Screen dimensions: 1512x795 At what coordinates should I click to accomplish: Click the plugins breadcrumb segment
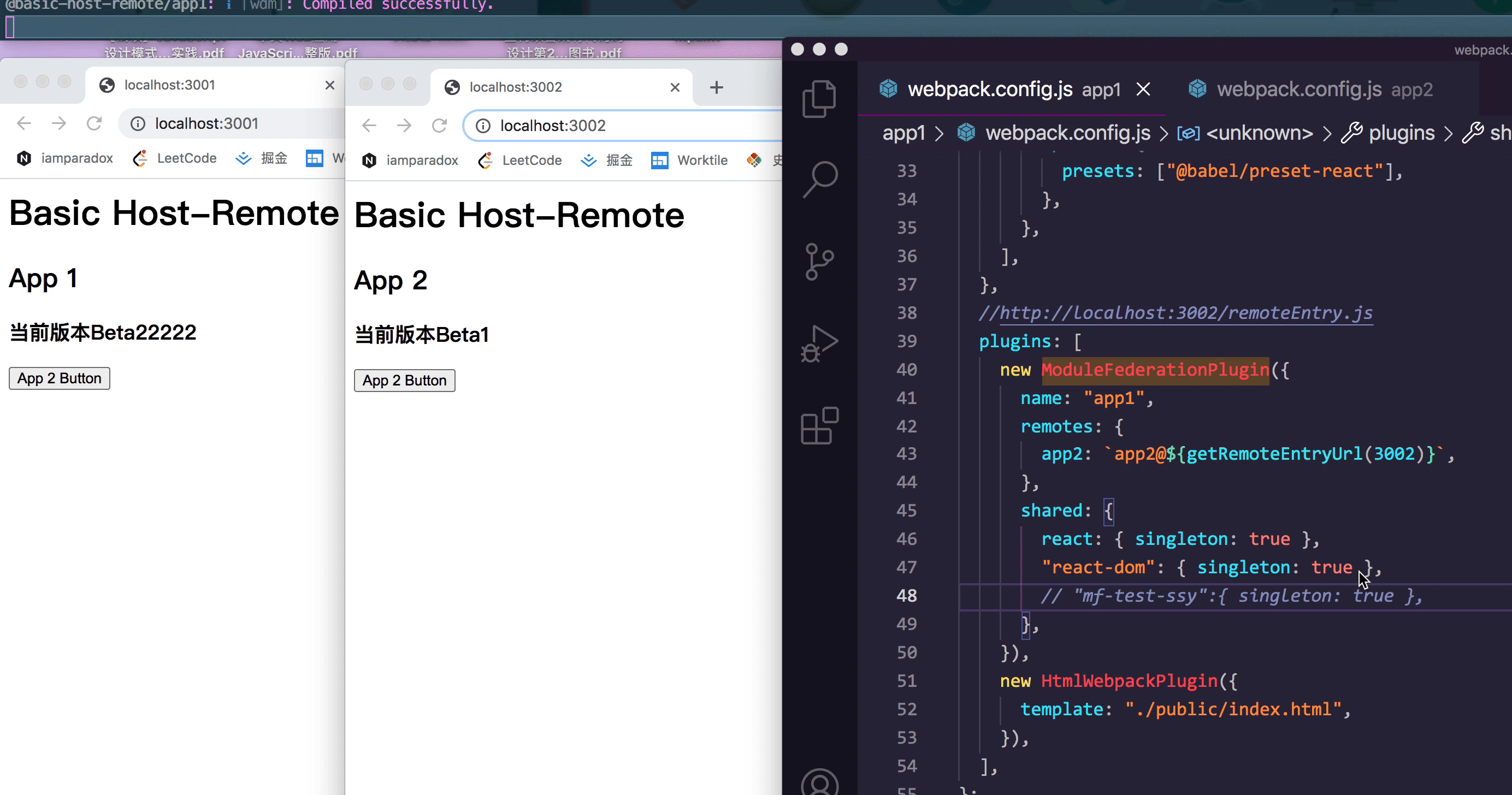pyautogui.click(x=1388, y=133)
